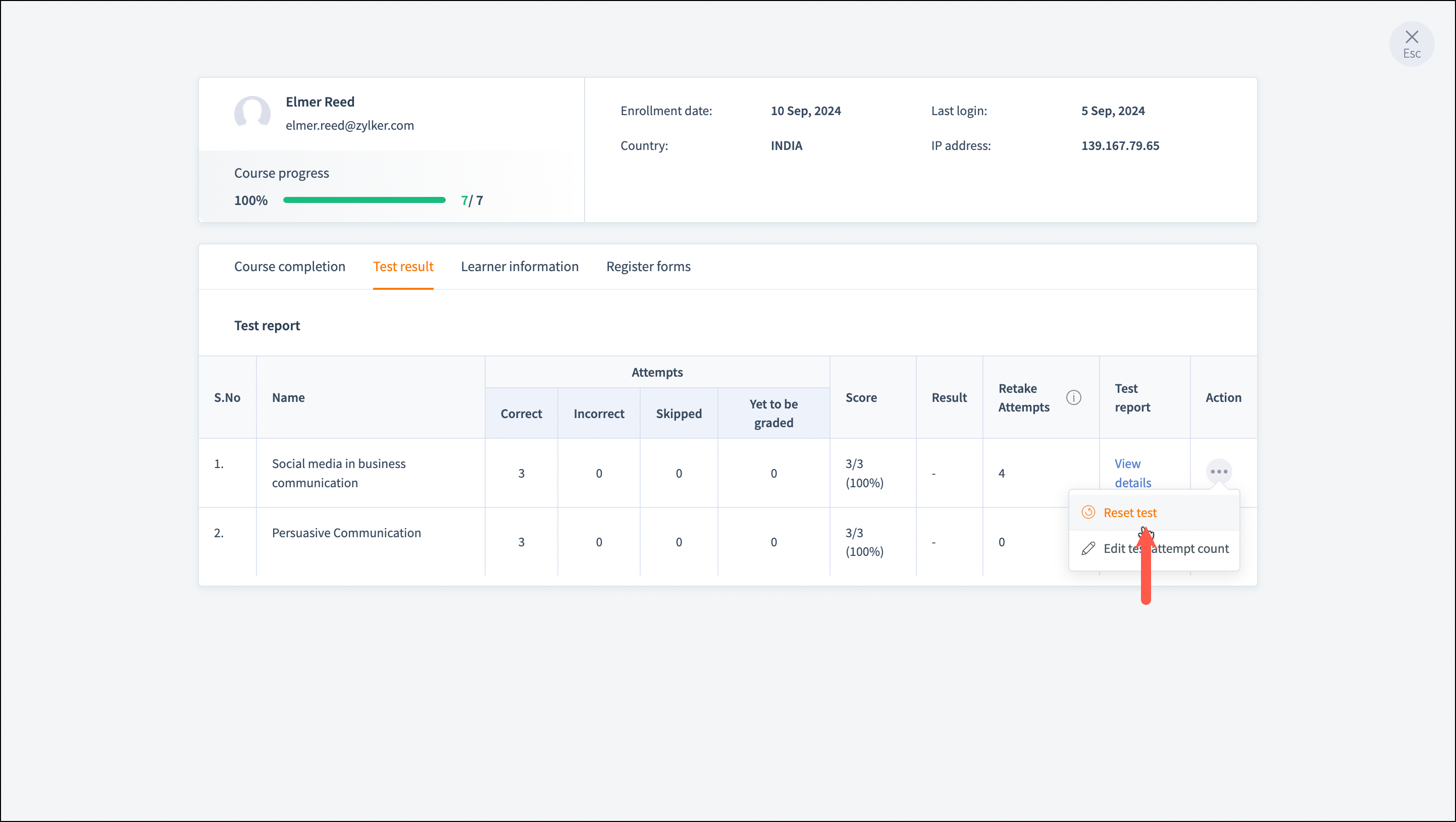Click the Reset test clock icon

[1088, 512]
